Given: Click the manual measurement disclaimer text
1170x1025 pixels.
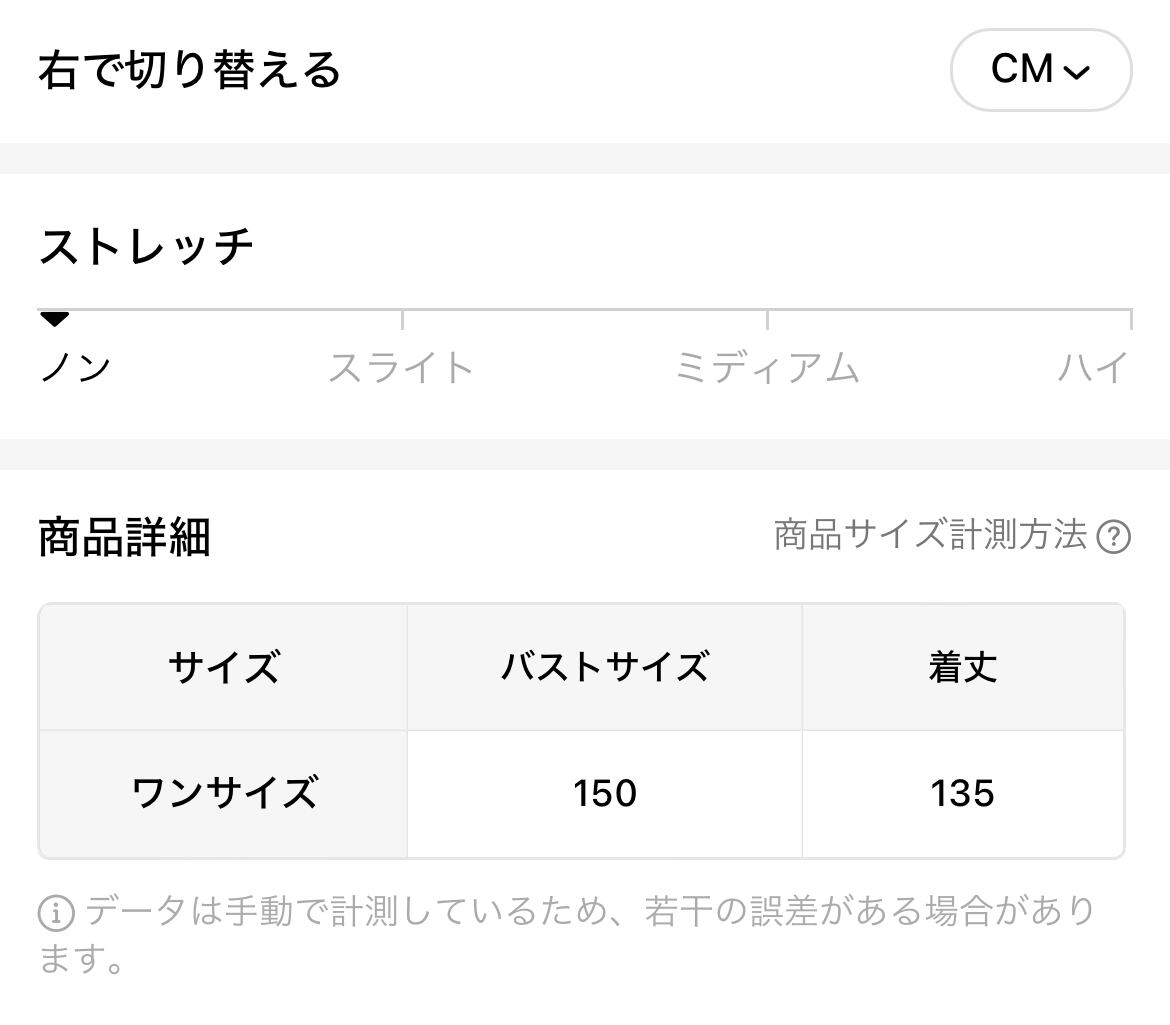Looking at the screenshot, I should pyautogui.click(x=590, y=913).
